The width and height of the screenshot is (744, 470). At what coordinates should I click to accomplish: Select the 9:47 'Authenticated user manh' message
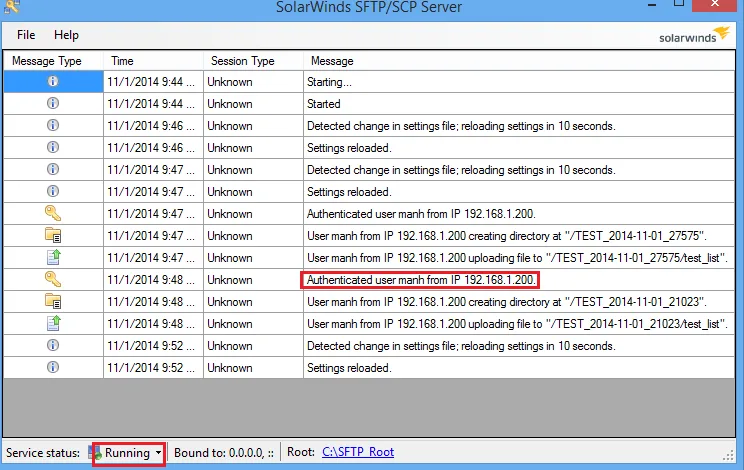[421, 214]
